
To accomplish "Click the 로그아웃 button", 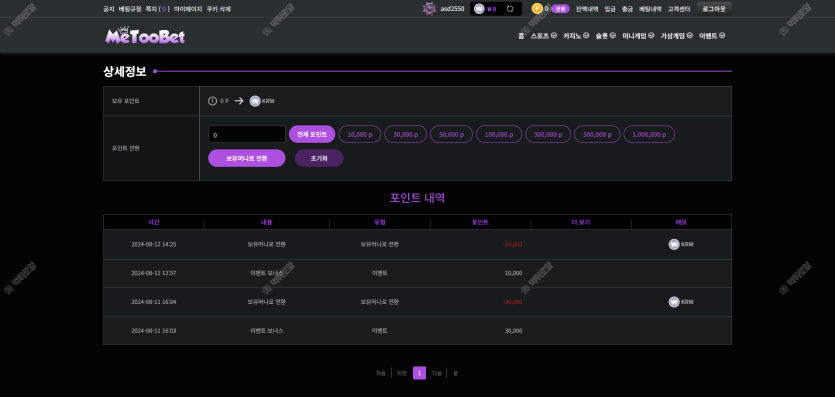I will click(714, 9).
